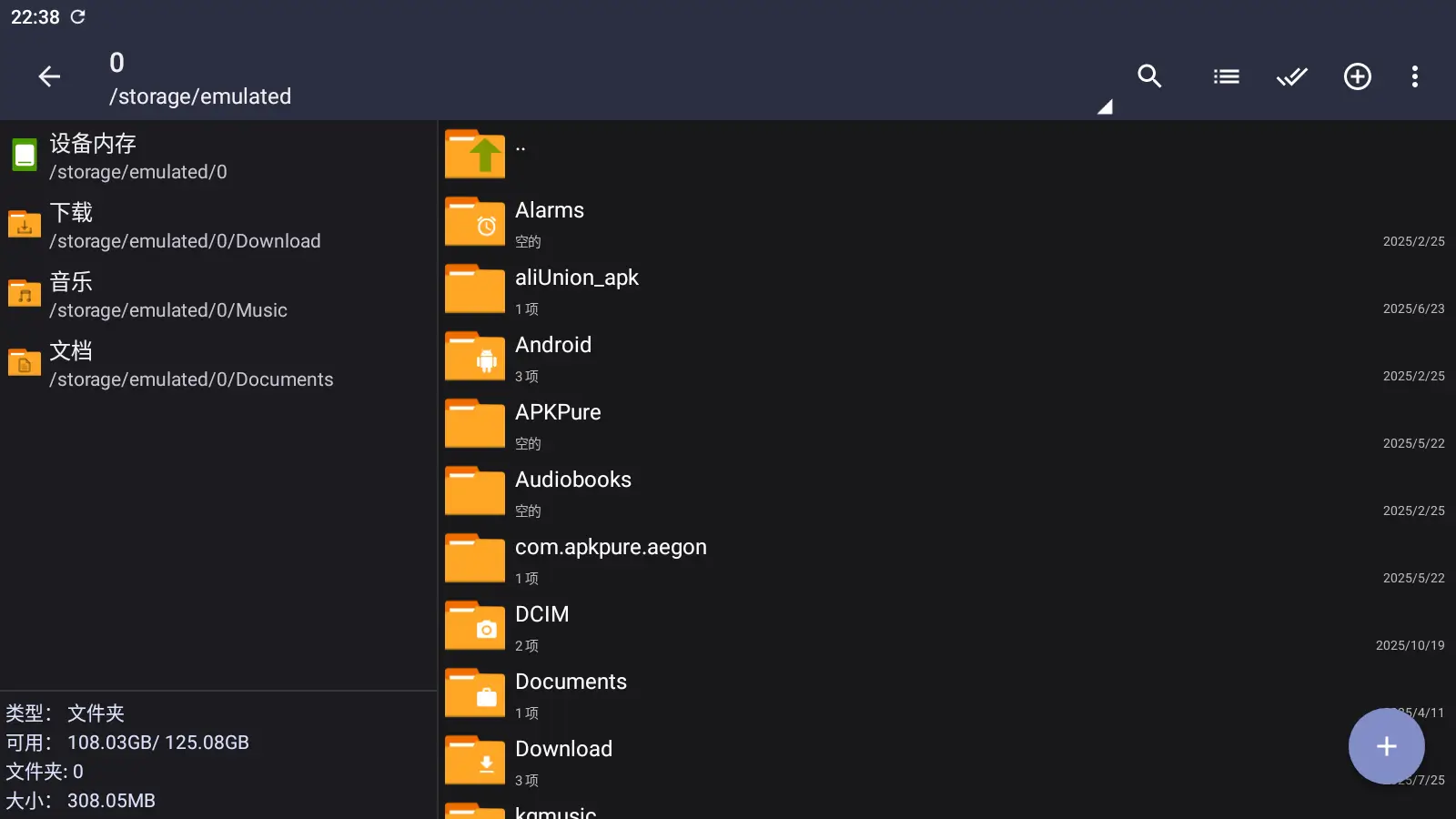Select the 设备内存 storage shortcut
The height and width of the screenshot is (819, 1456).
point(136,157)
